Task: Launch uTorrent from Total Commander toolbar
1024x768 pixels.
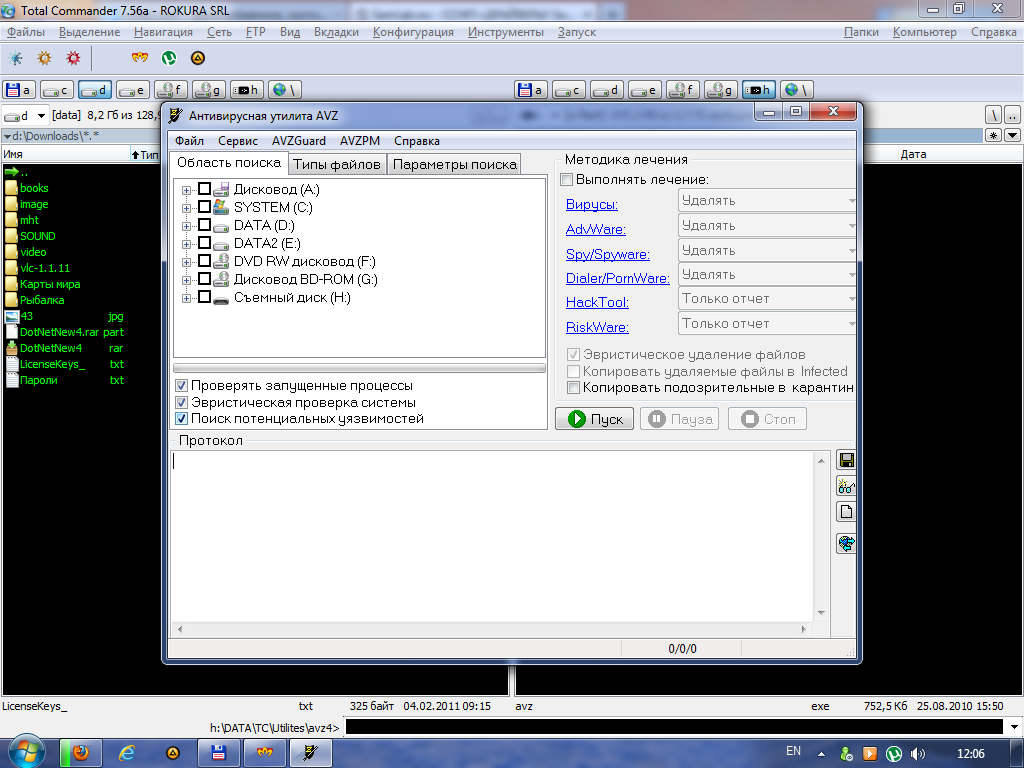Action: pos(168,58)
